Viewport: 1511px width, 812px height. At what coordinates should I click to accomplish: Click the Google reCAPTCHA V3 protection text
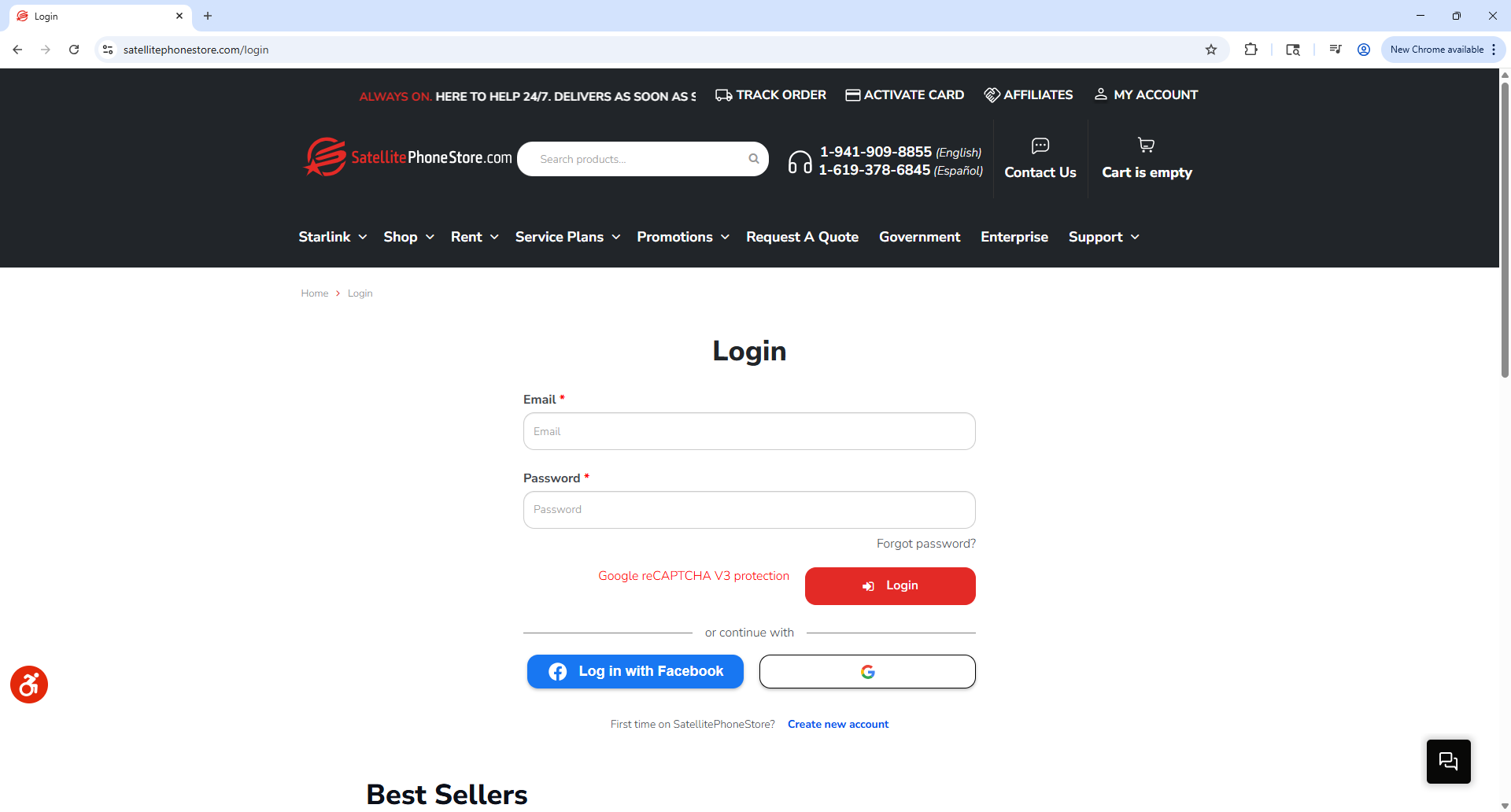(693, 576)
